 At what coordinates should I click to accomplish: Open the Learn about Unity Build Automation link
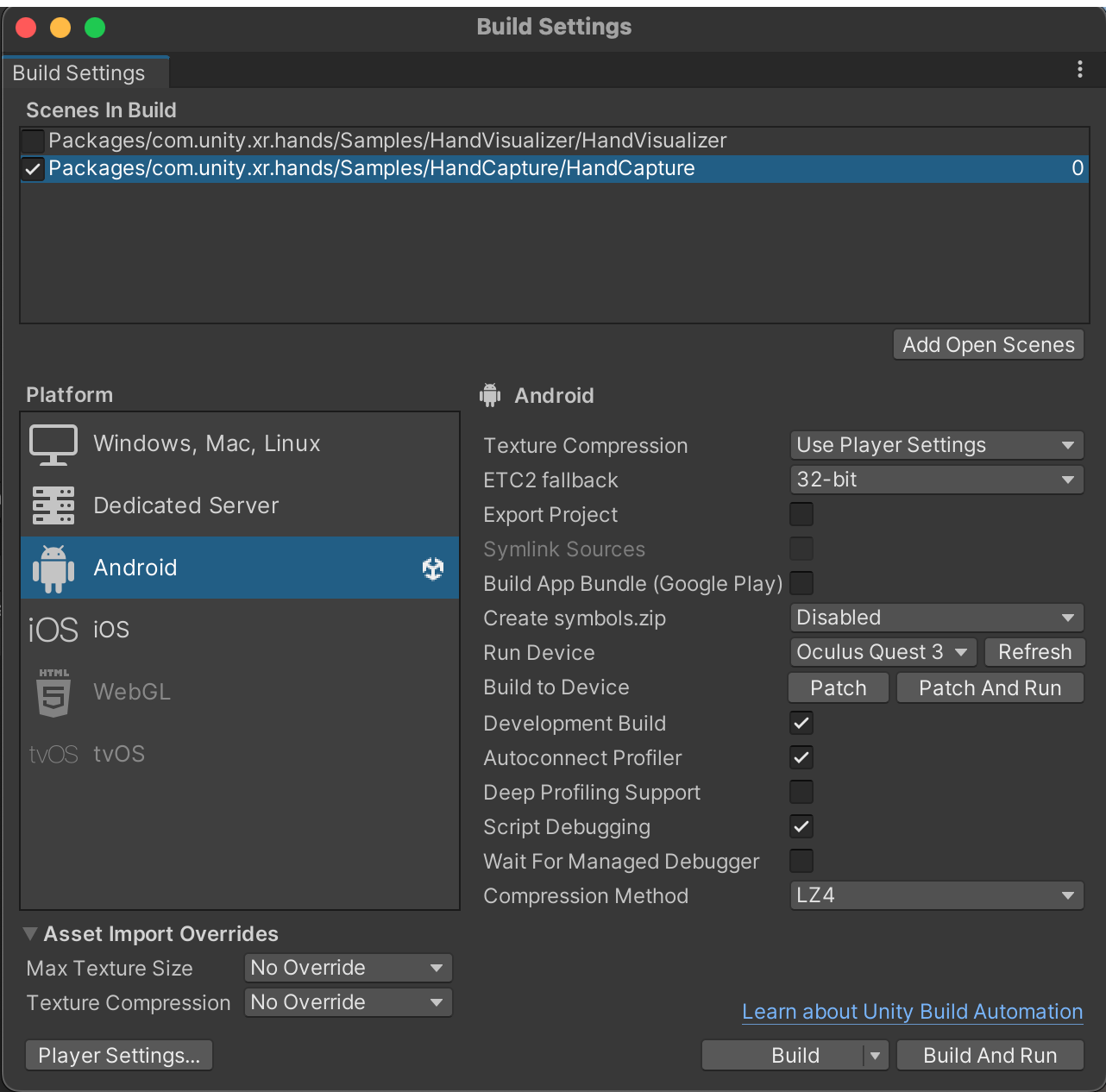pos(911,1011)
